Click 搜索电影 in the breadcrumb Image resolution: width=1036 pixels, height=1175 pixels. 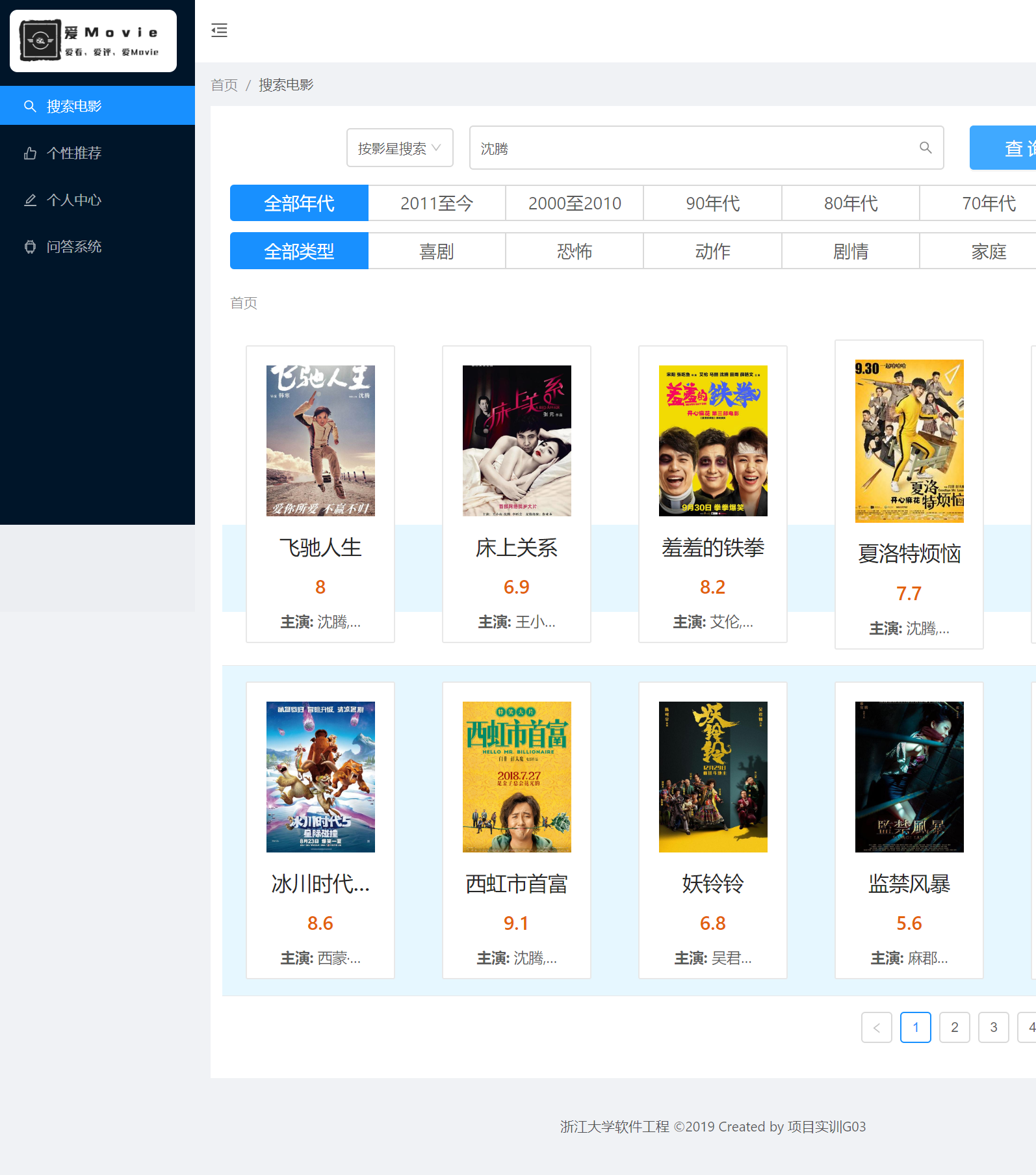[286, 85]
